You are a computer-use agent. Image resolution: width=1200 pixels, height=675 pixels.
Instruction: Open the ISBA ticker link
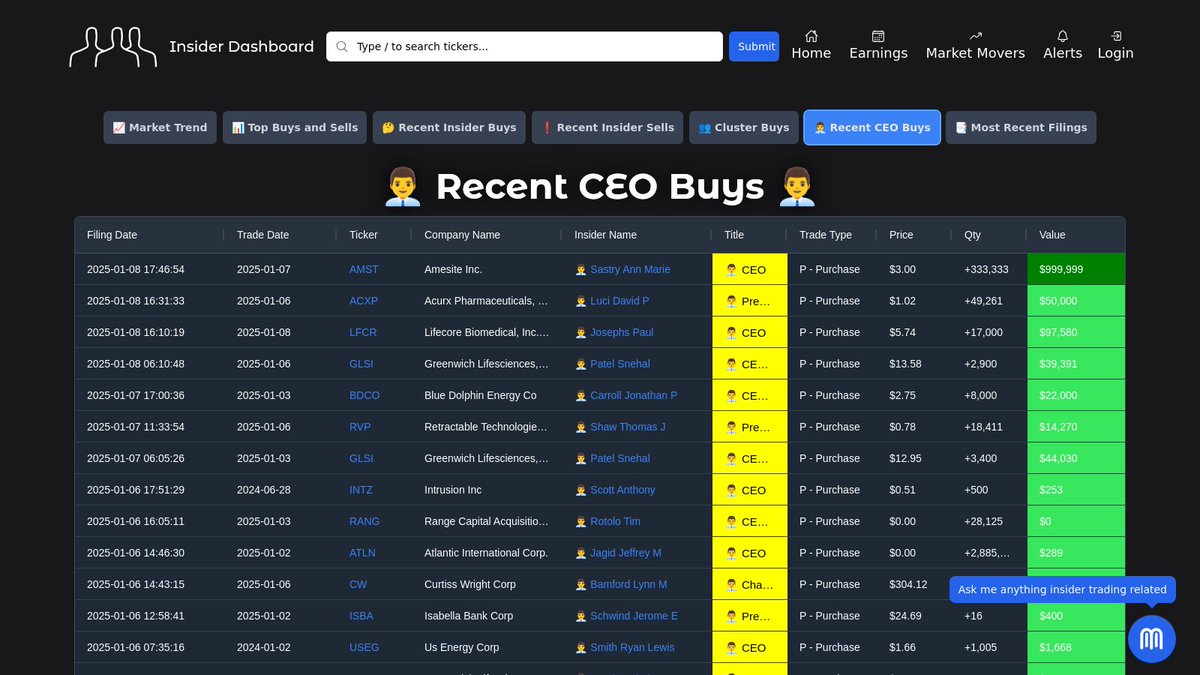coord(361,616)
